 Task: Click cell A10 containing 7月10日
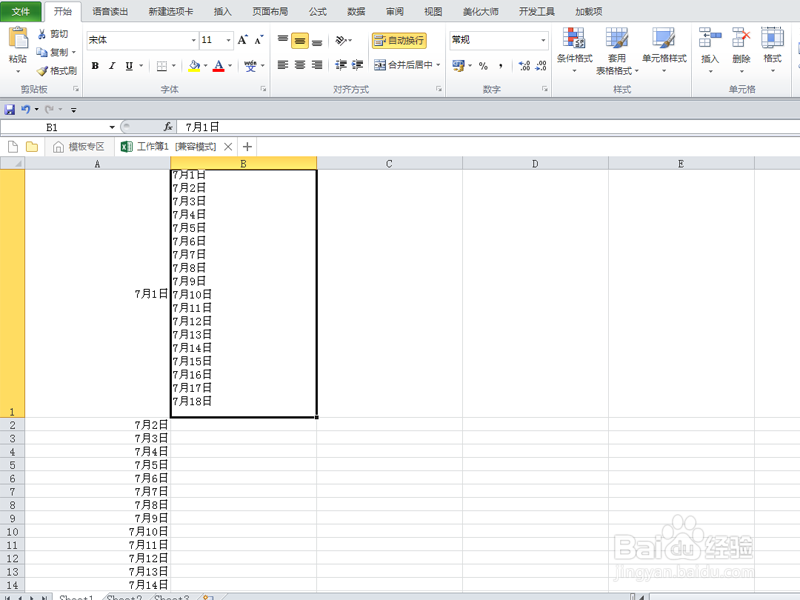point(97,532)
